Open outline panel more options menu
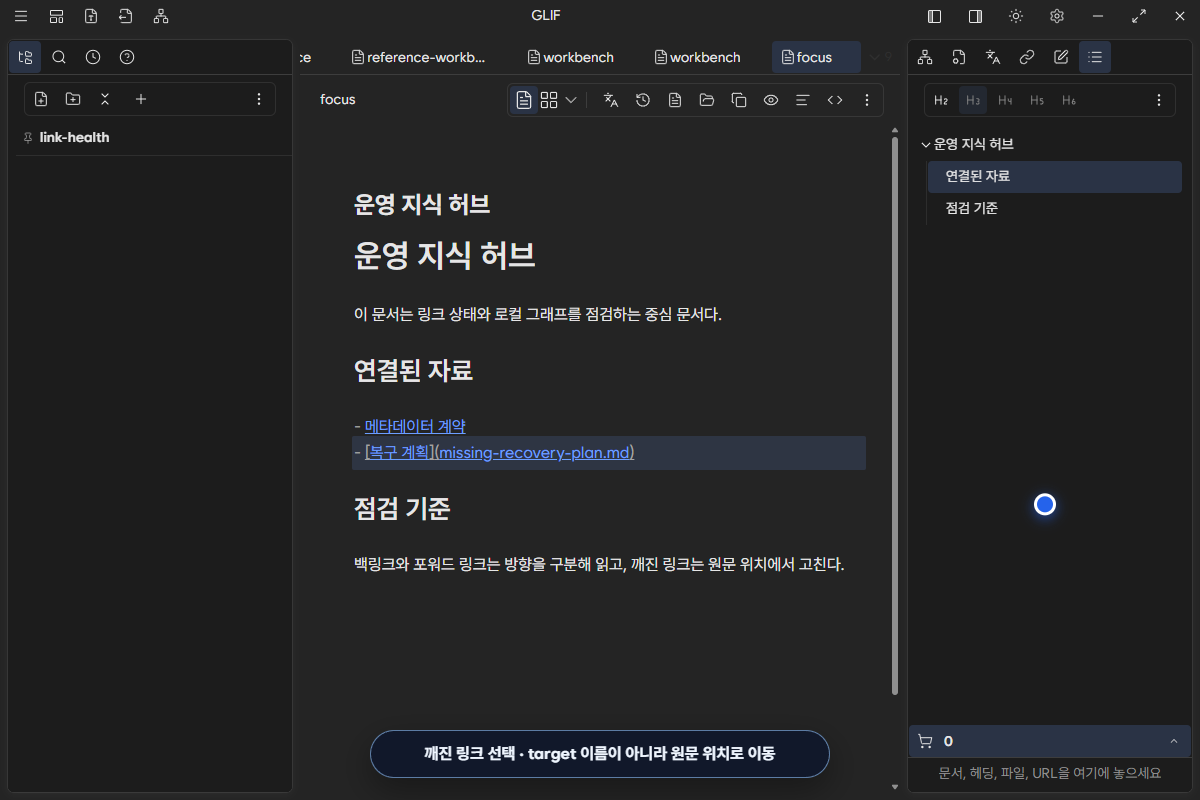This screenshot has width=1200, height=800. point(1159,100)
